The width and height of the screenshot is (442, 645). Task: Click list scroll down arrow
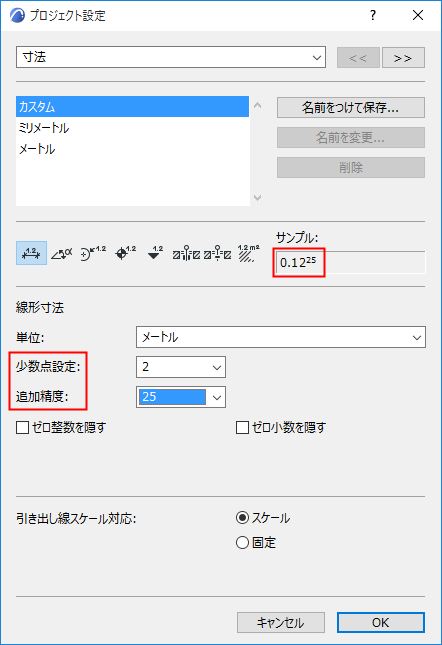pos(257,198)
